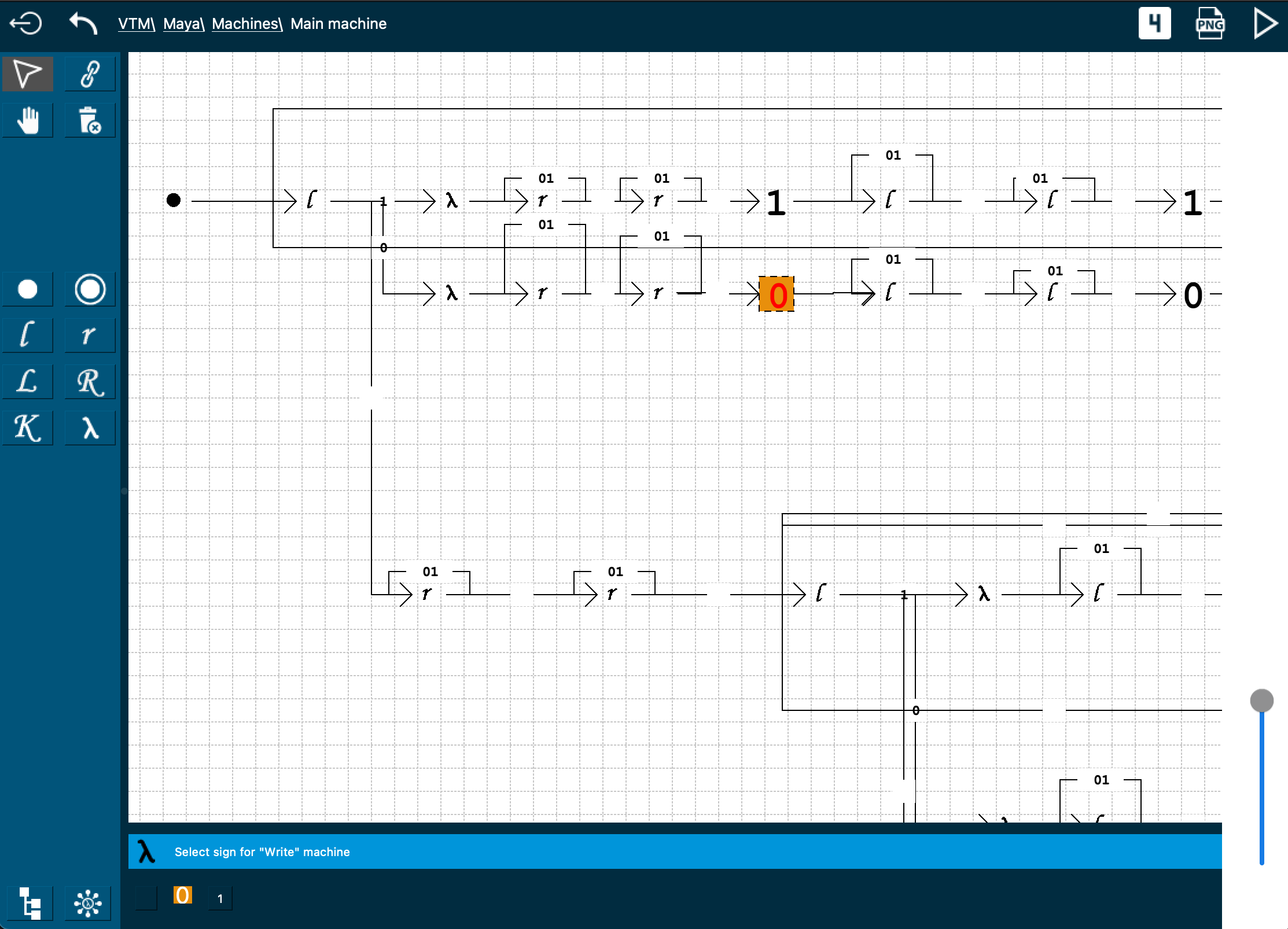Pick the capital R machine tool
Viewport: 1288px width, 929px height.
point(90,382)
